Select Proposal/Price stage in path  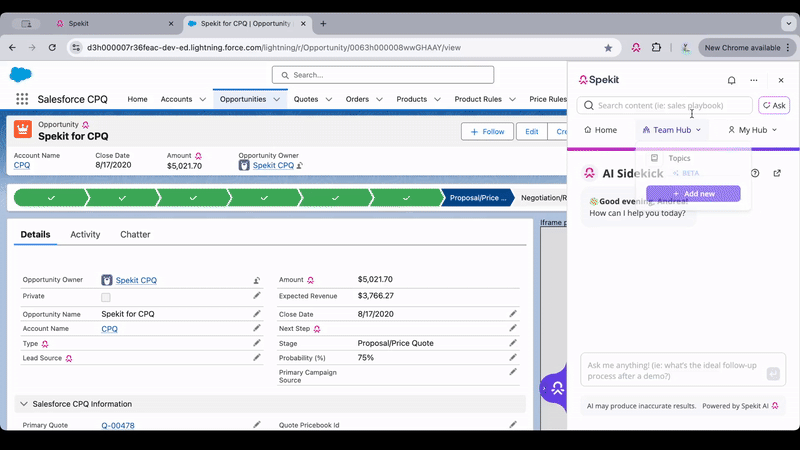point(478,198)
